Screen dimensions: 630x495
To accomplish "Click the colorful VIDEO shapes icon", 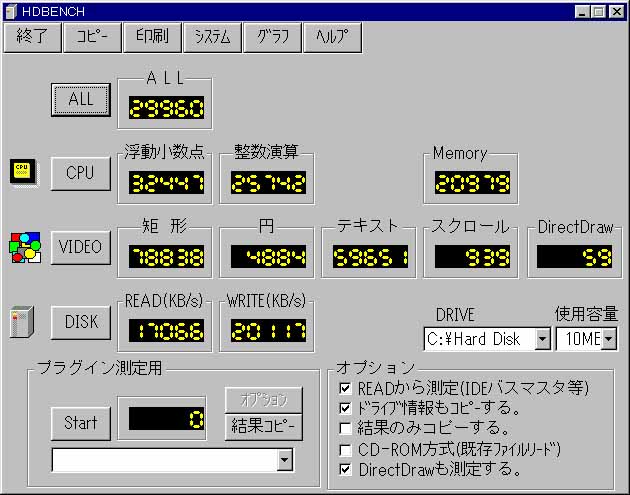I will (25, 248).
